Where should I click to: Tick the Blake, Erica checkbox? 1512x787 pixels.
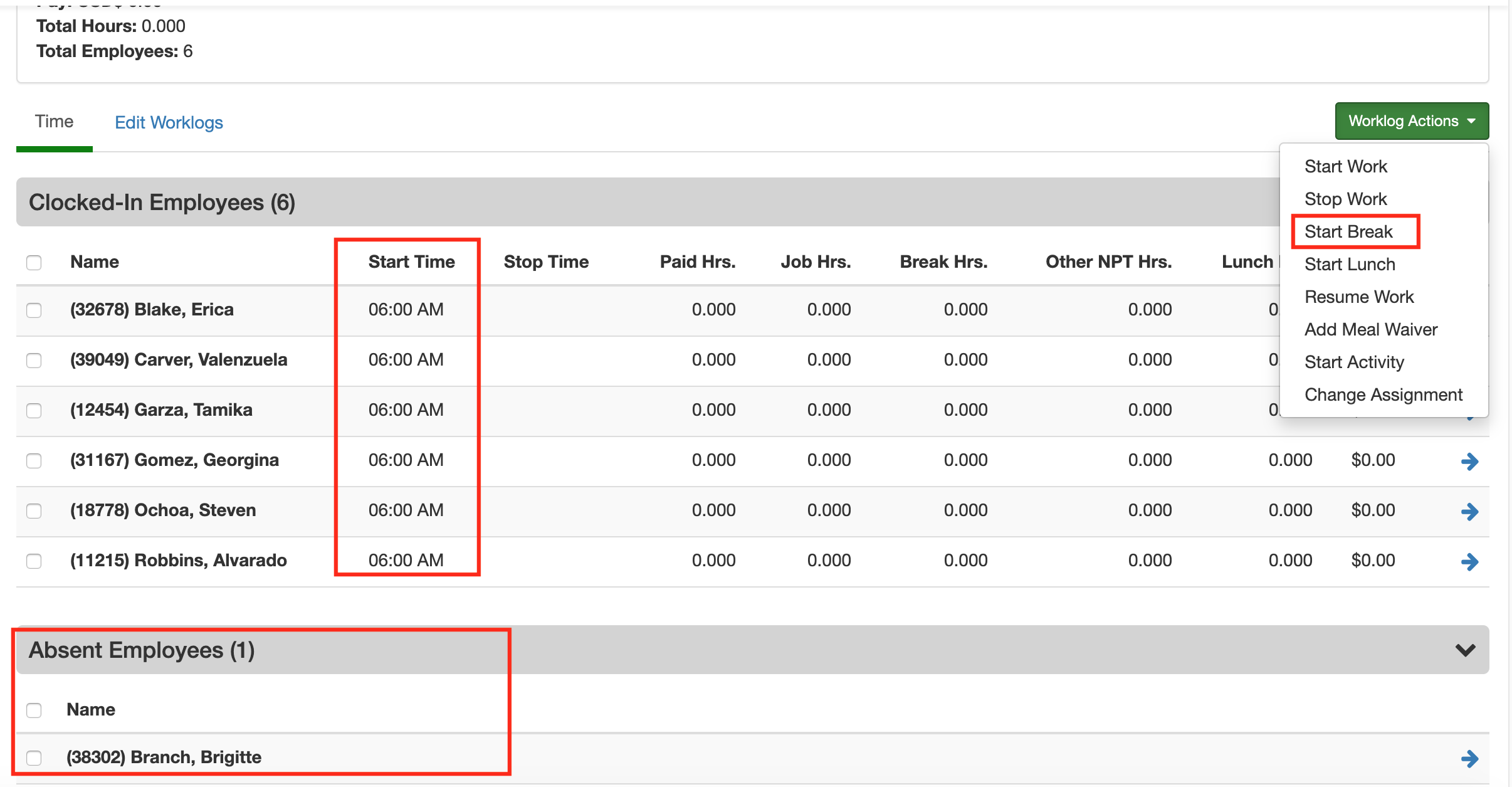[34, 310]
